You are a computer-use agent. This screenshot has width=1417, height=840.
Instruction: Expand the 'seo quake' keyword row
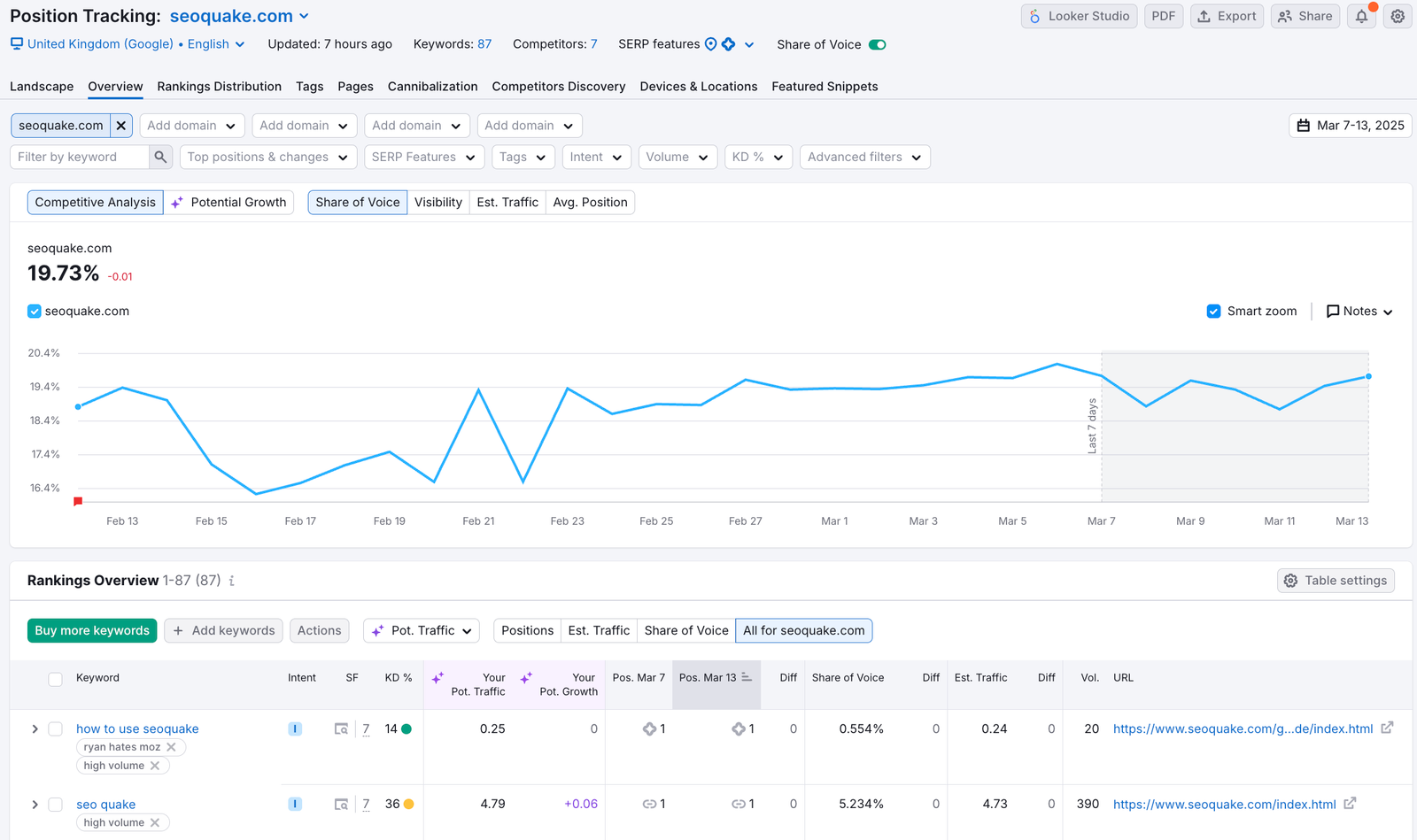(35, 804)
